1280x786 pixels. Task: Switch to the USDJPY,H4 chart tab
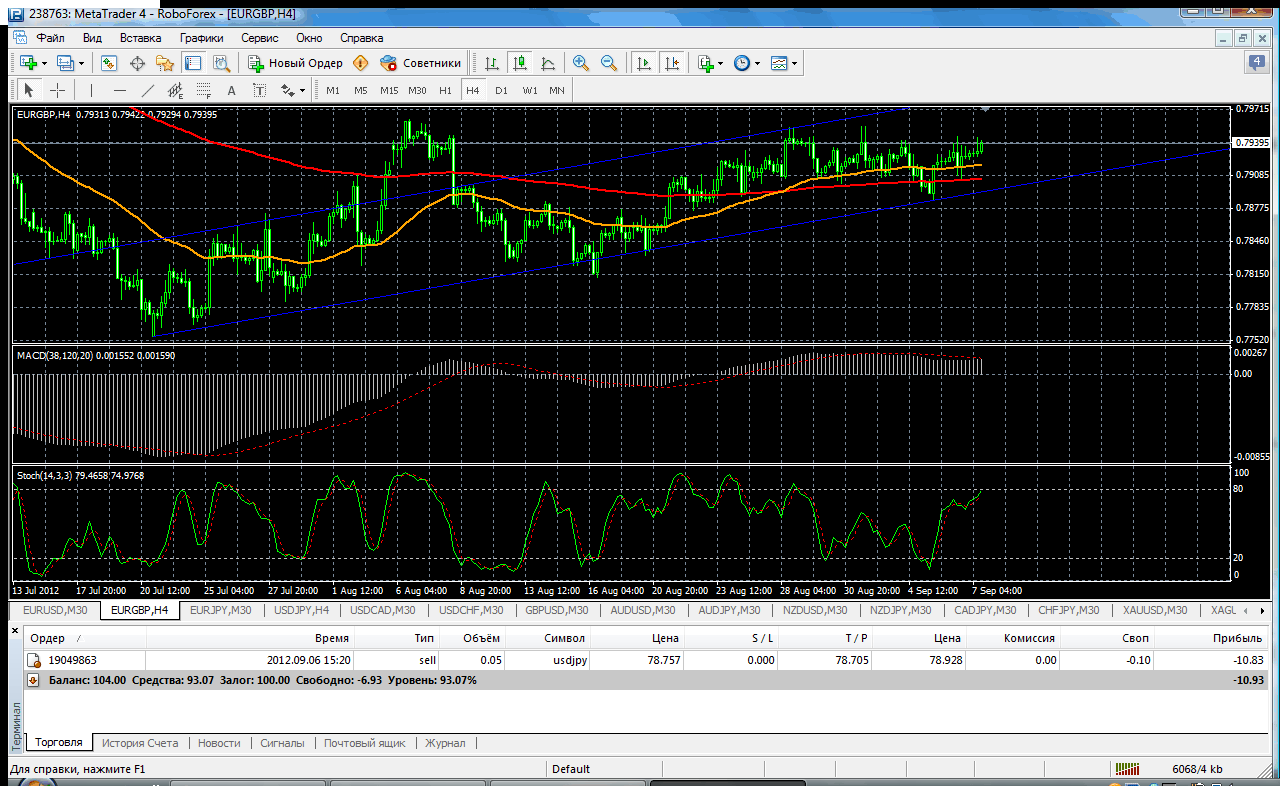(301, 609)
